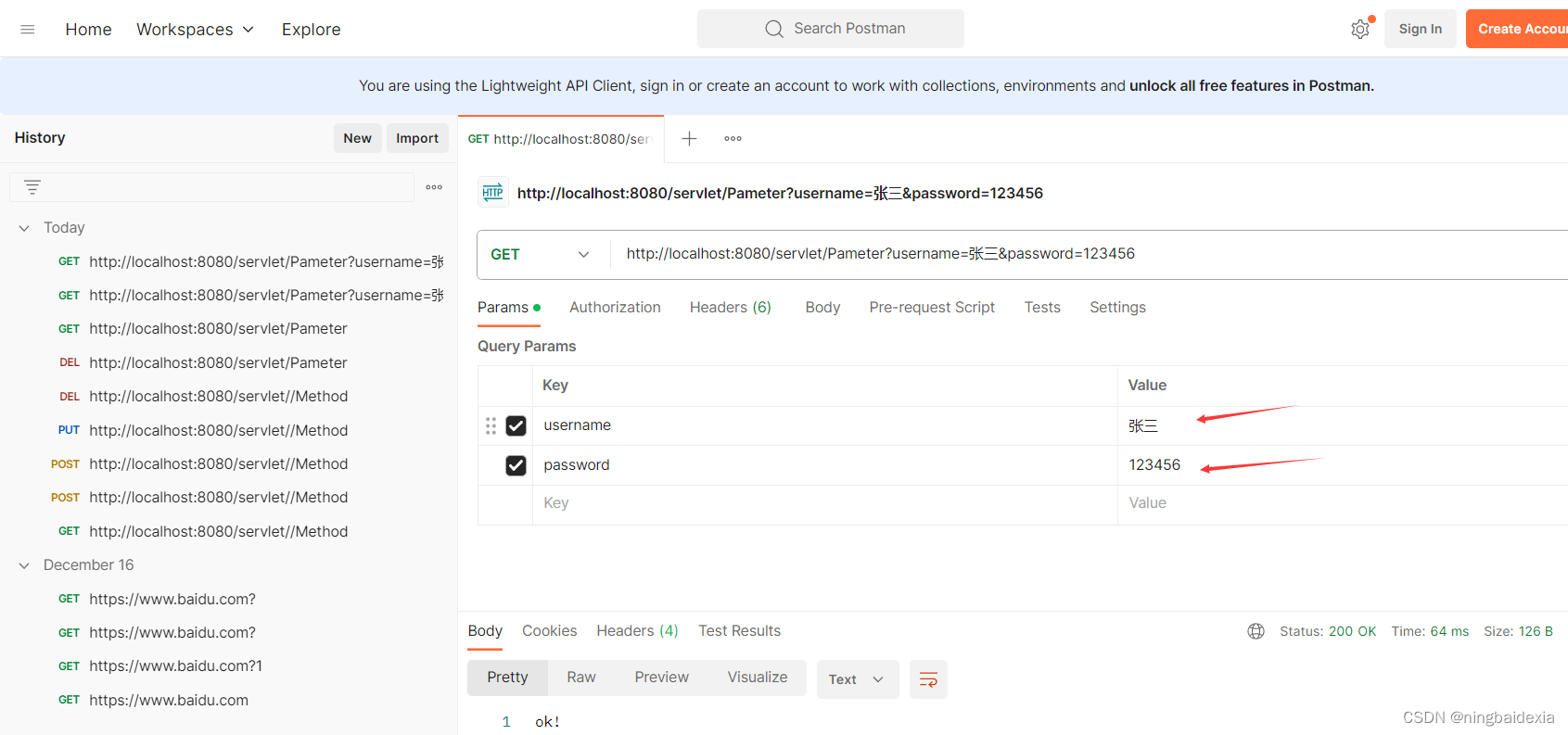Image resolution: width=1568 pixels, height=735 pixels.
Task: Click the password key cell
Action: 824,465
